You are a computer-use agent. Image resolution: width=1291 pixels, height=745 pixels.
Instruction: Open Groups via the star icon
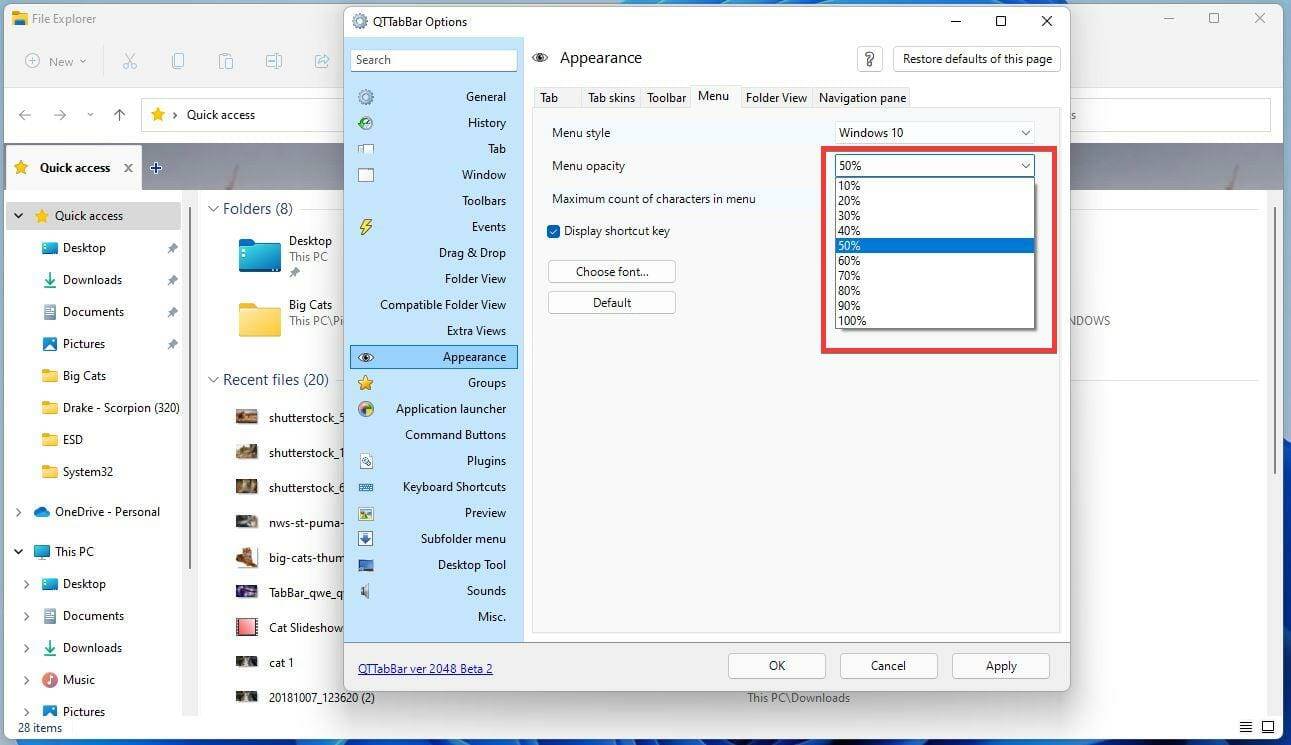[x=365, y=382]
